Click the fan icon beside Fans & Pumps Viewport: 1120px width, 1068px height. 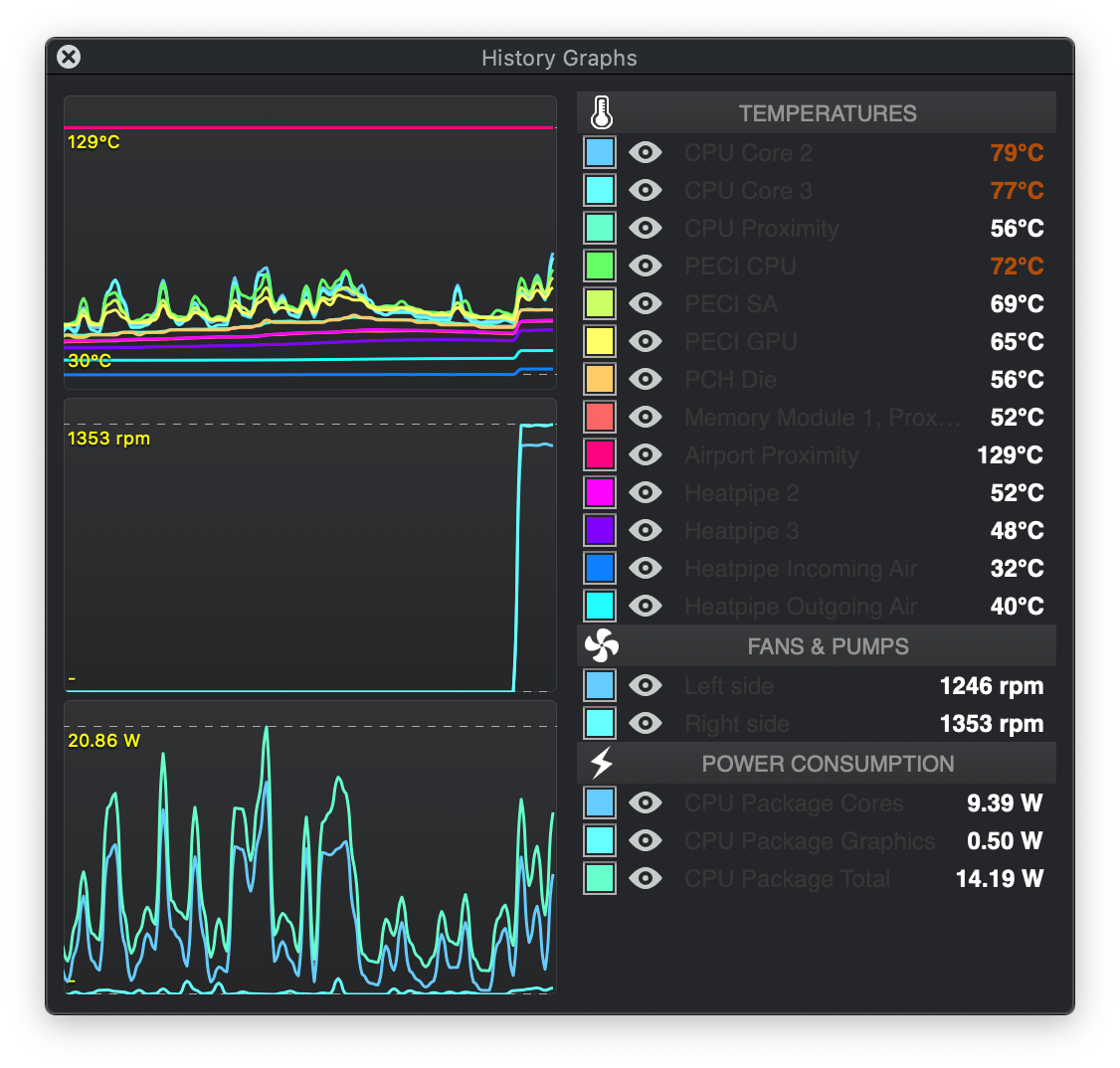(601, 646)
